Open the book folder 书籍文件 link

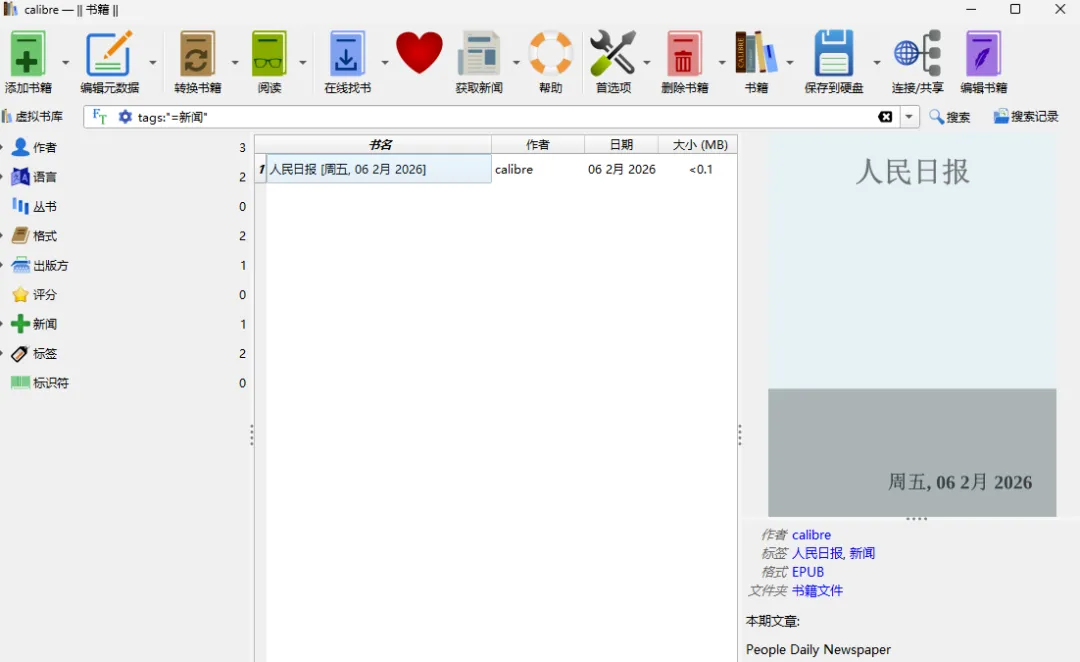click(x=818, y=590)
